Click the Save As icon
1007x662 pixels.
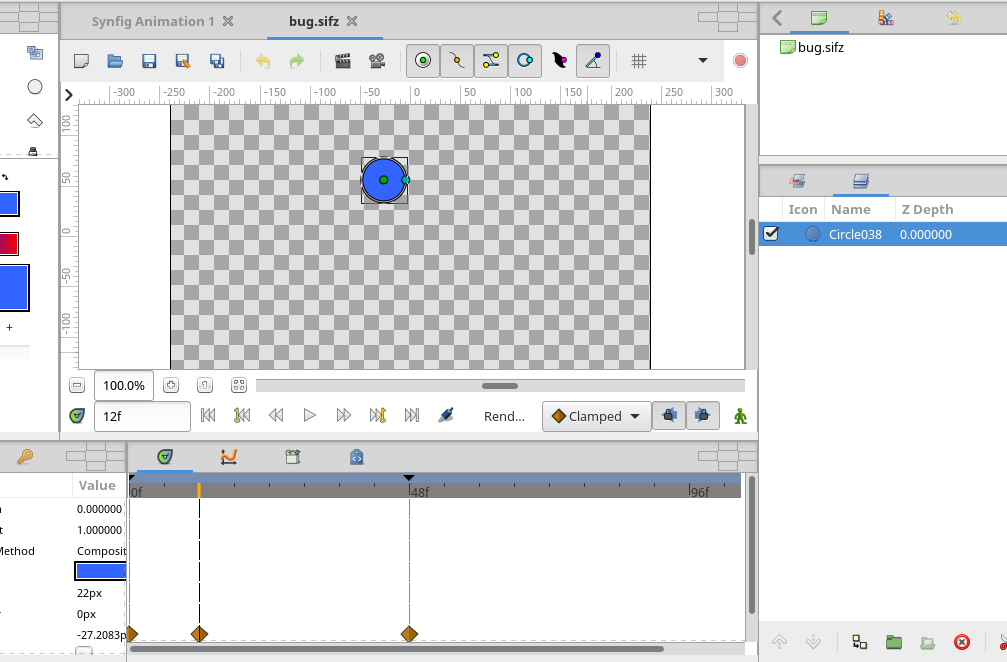(x=183, y=61)
